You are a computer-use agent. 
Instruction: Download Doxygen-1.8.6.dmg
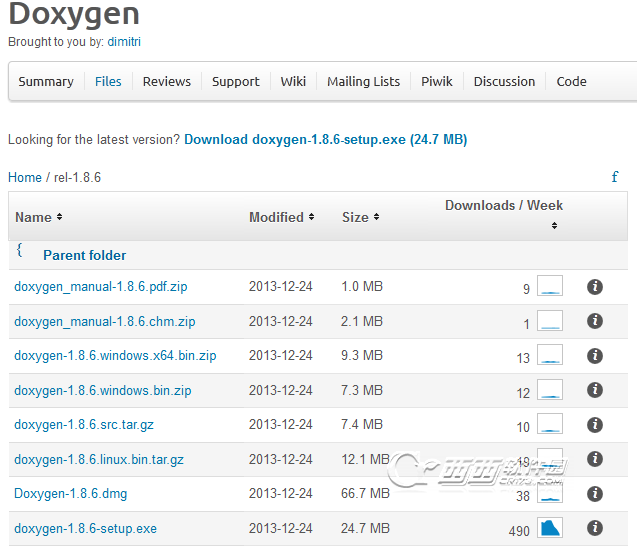[71, 494]
